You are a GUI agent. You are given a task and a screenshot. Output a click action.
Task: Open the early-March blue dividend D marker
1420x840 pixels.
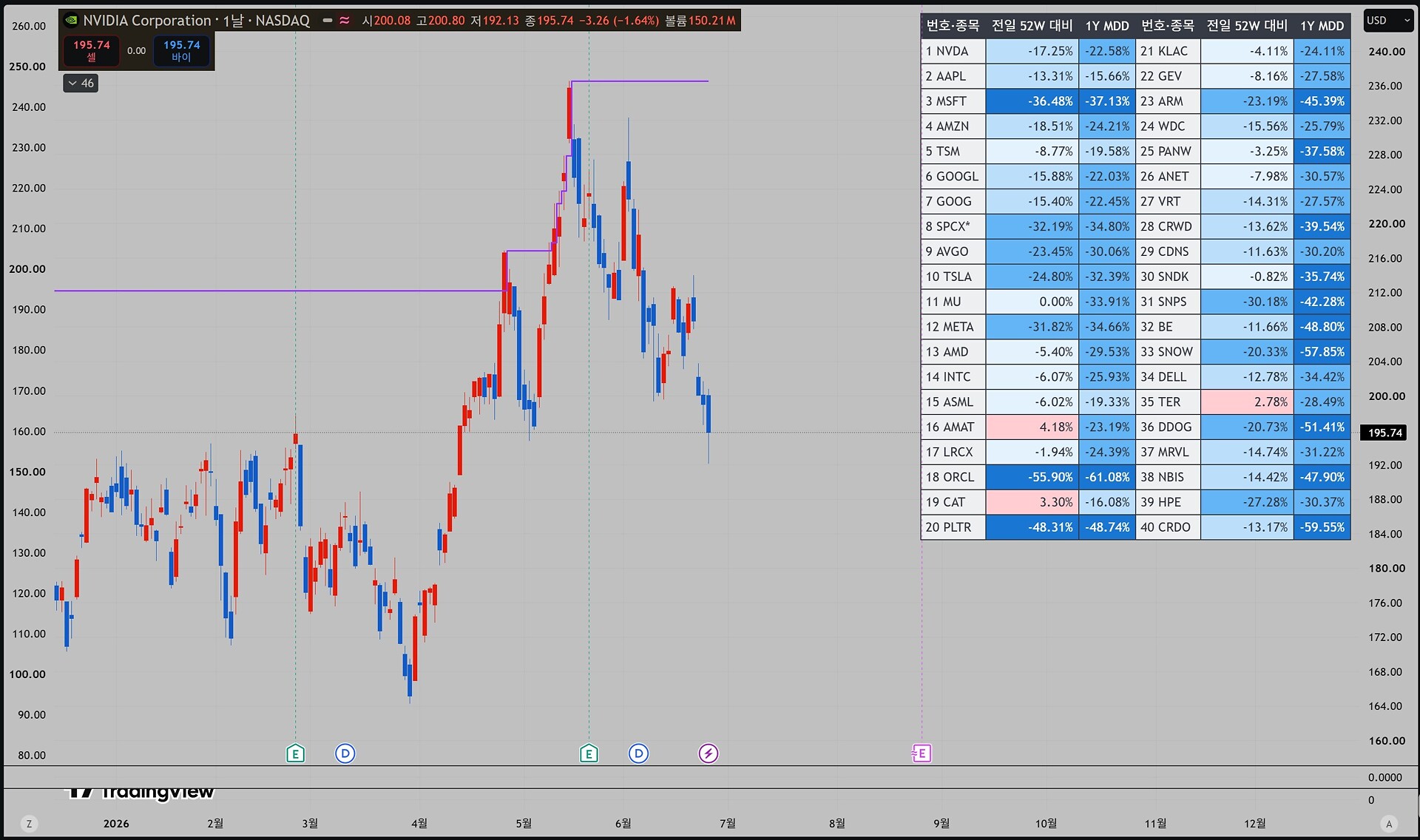pos(345,753)
